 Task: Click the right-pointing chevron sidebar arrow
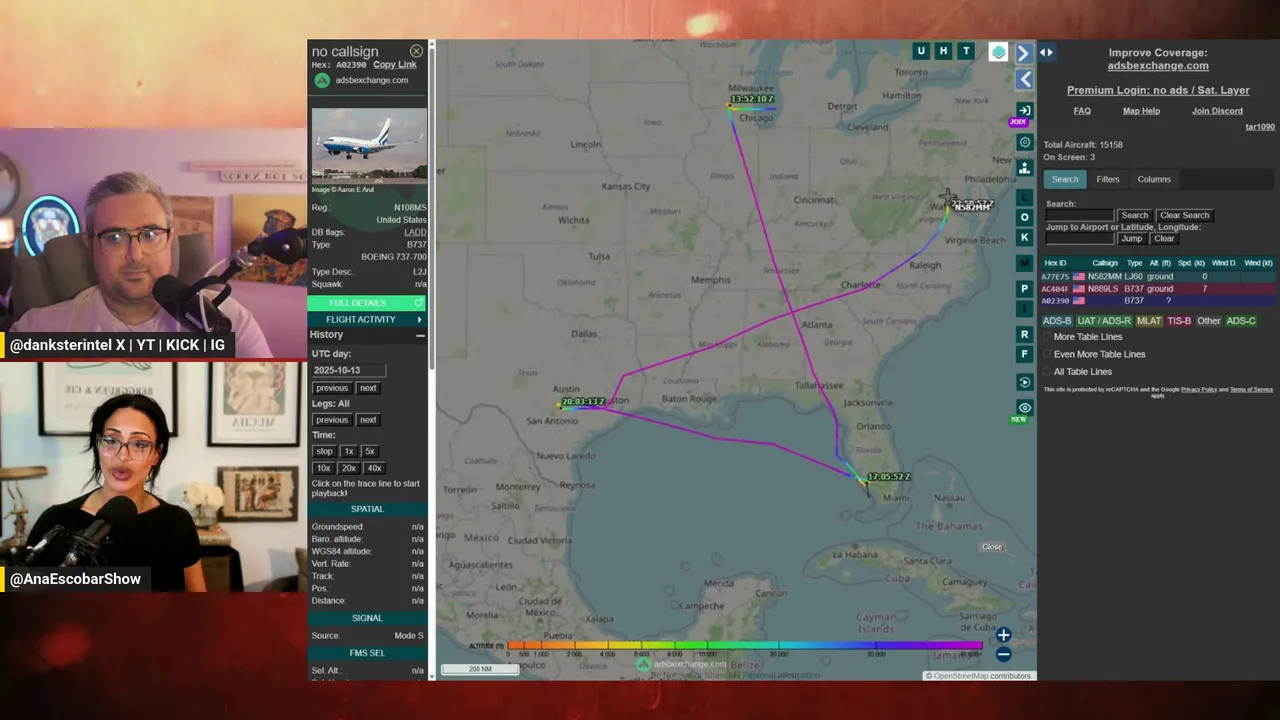click(x=1024, y=53)
